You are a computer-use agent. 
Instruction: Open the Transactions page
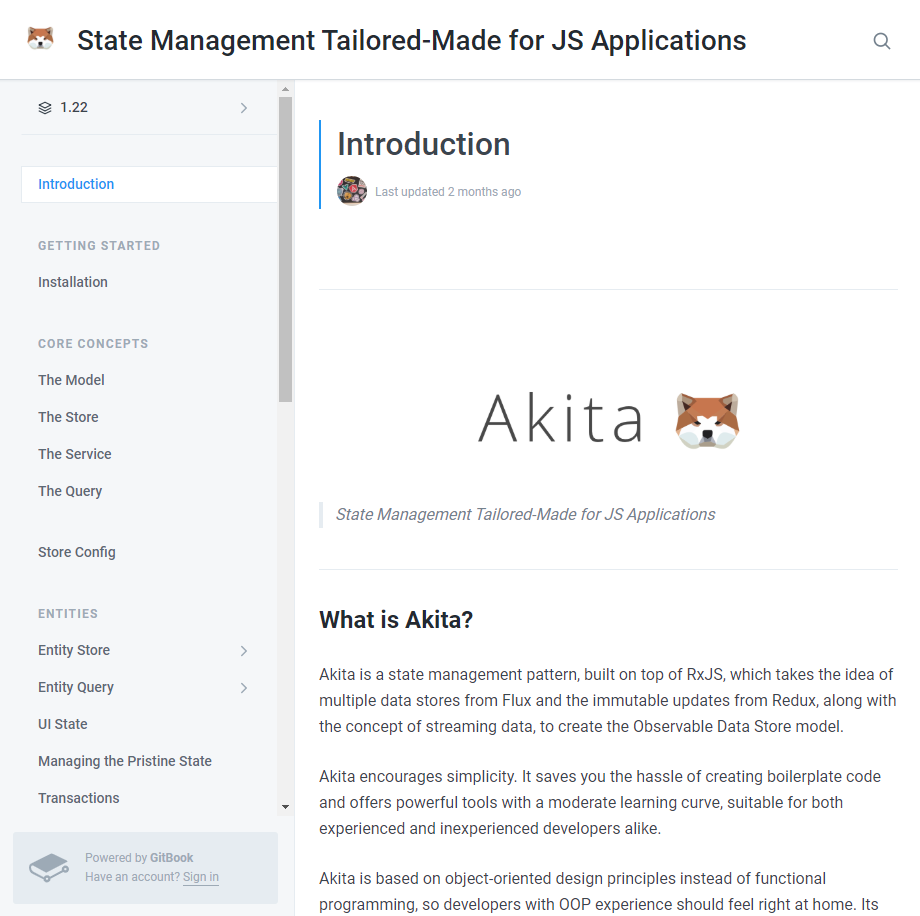click(x=79, y=798)
